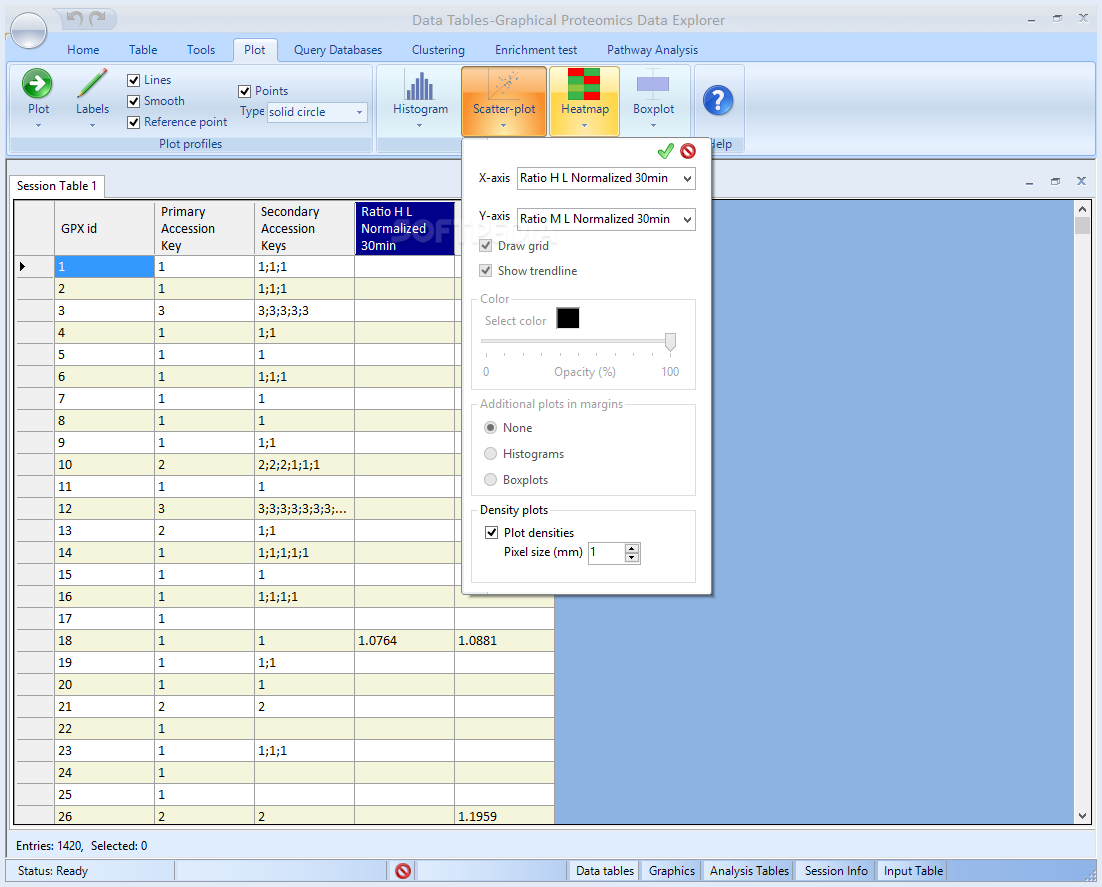Viewport: 1102px width, 887px height.
Task: Click the application orb button
Action: click(29, 30)
